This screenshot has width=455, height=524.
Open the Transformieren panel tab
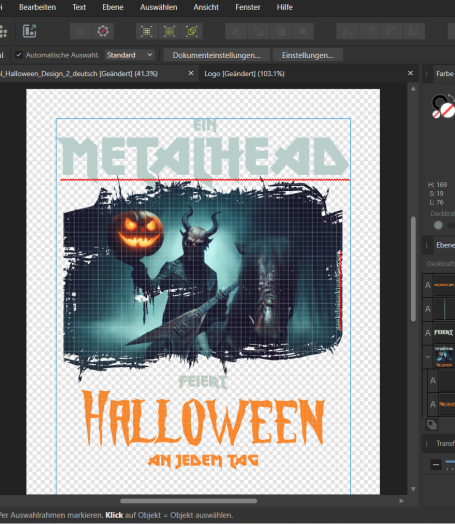pos(446,443)
